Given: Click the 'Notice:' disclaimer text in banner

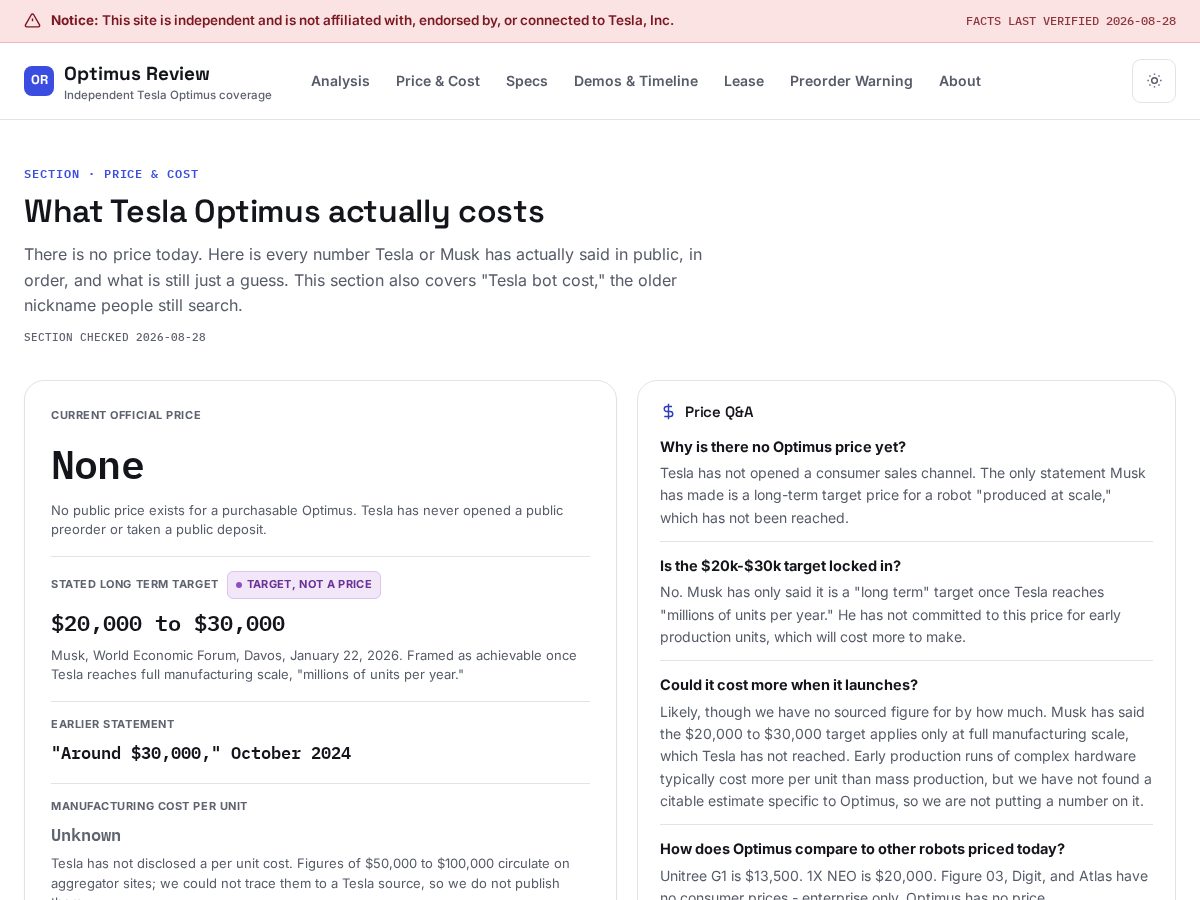Looking at the screenshot, I should [x=363, y=21].
